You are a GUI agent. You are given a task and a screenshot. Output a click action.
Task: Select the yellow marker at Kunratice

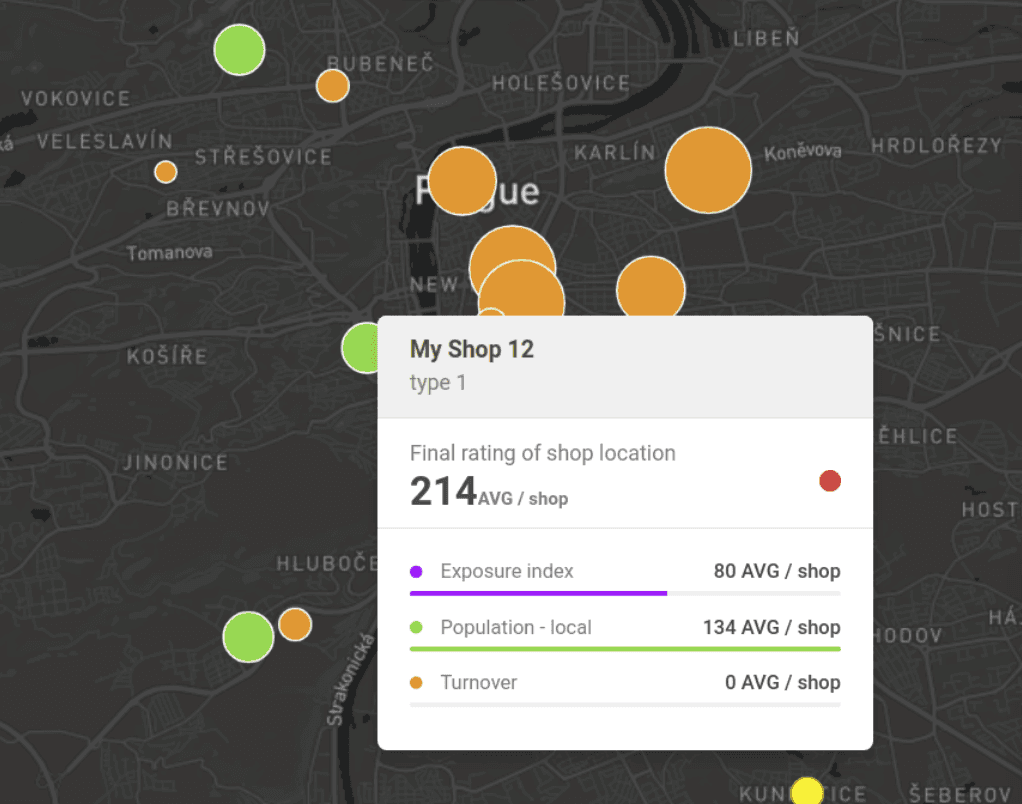coord(807,790)
